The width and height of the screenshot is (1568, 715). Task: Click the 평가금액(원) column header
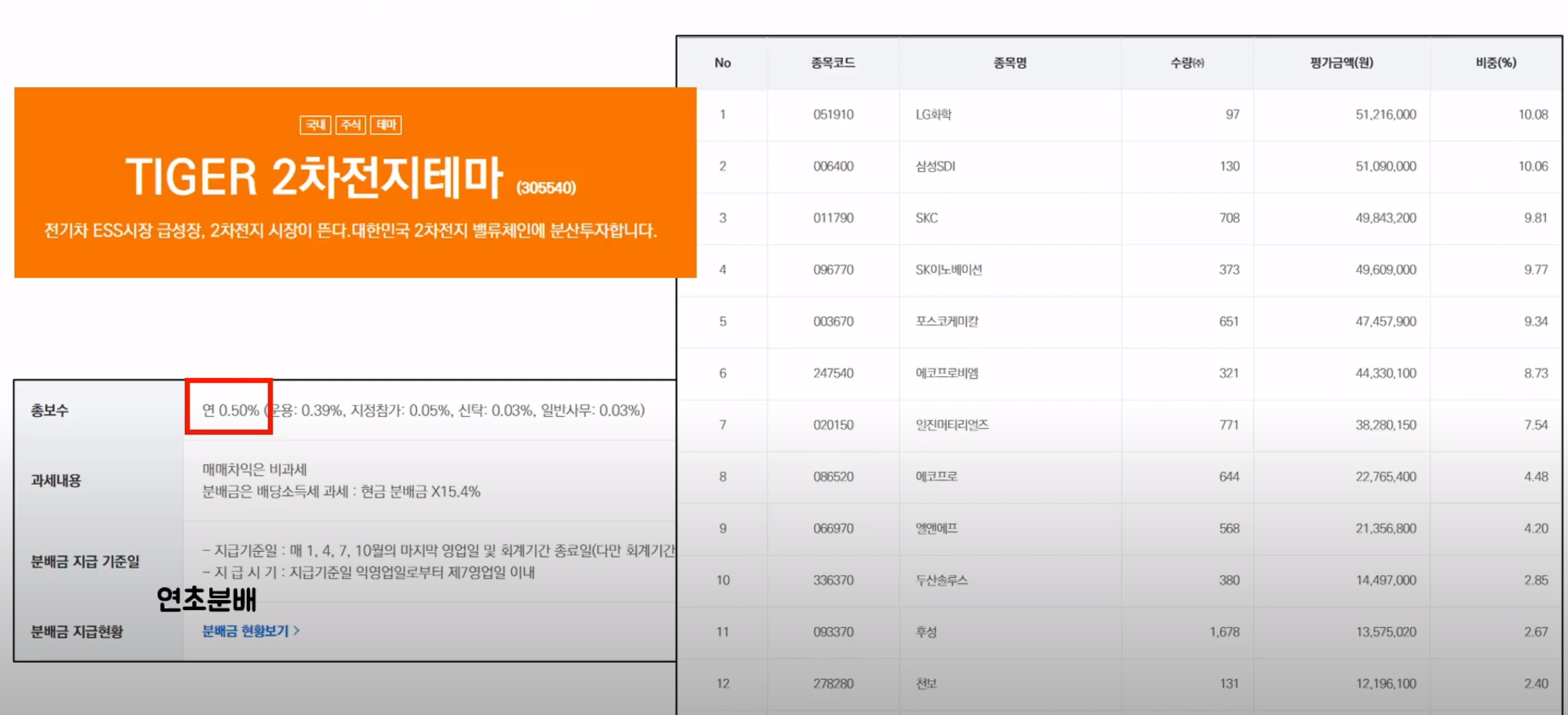1342,62
